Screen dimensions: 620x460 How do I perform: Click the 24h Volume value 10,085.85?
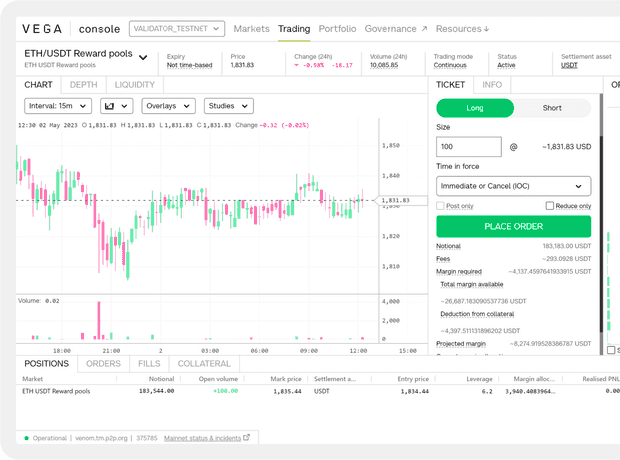click(x=384, y=65)
